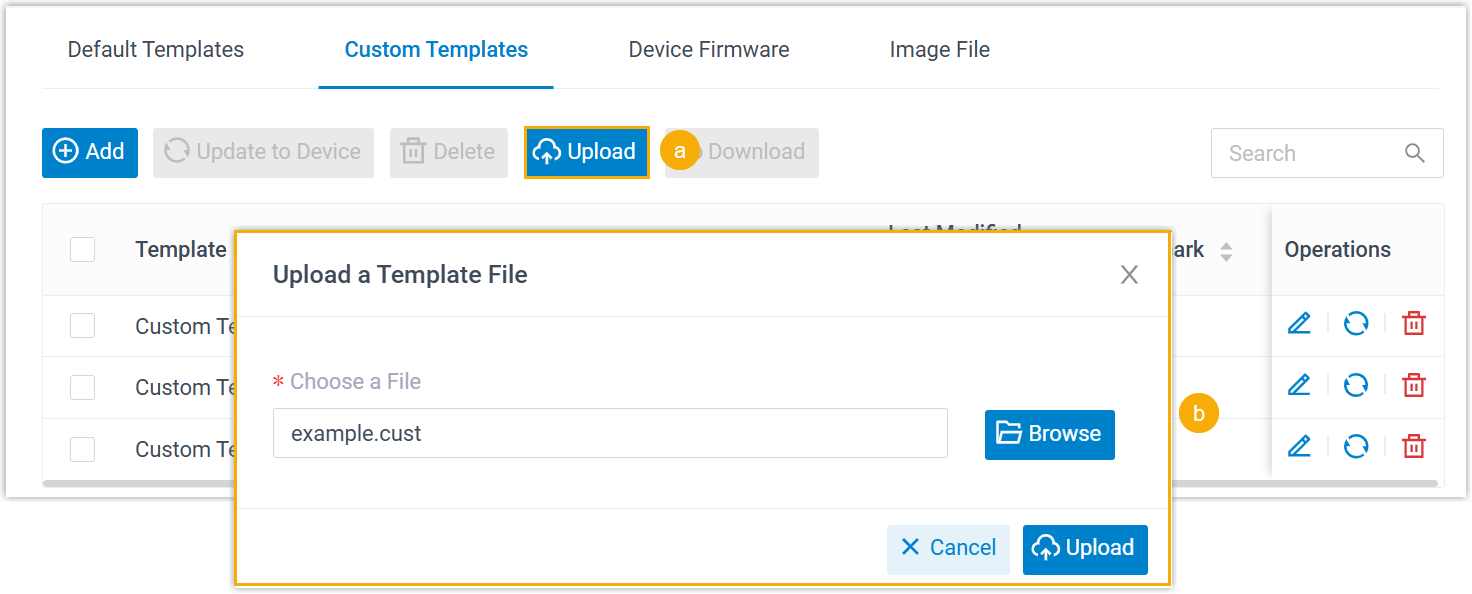Viewport: 1472px width, 594px height.
Task: Check the third custom template row checkbox
Action: (82, 449)
